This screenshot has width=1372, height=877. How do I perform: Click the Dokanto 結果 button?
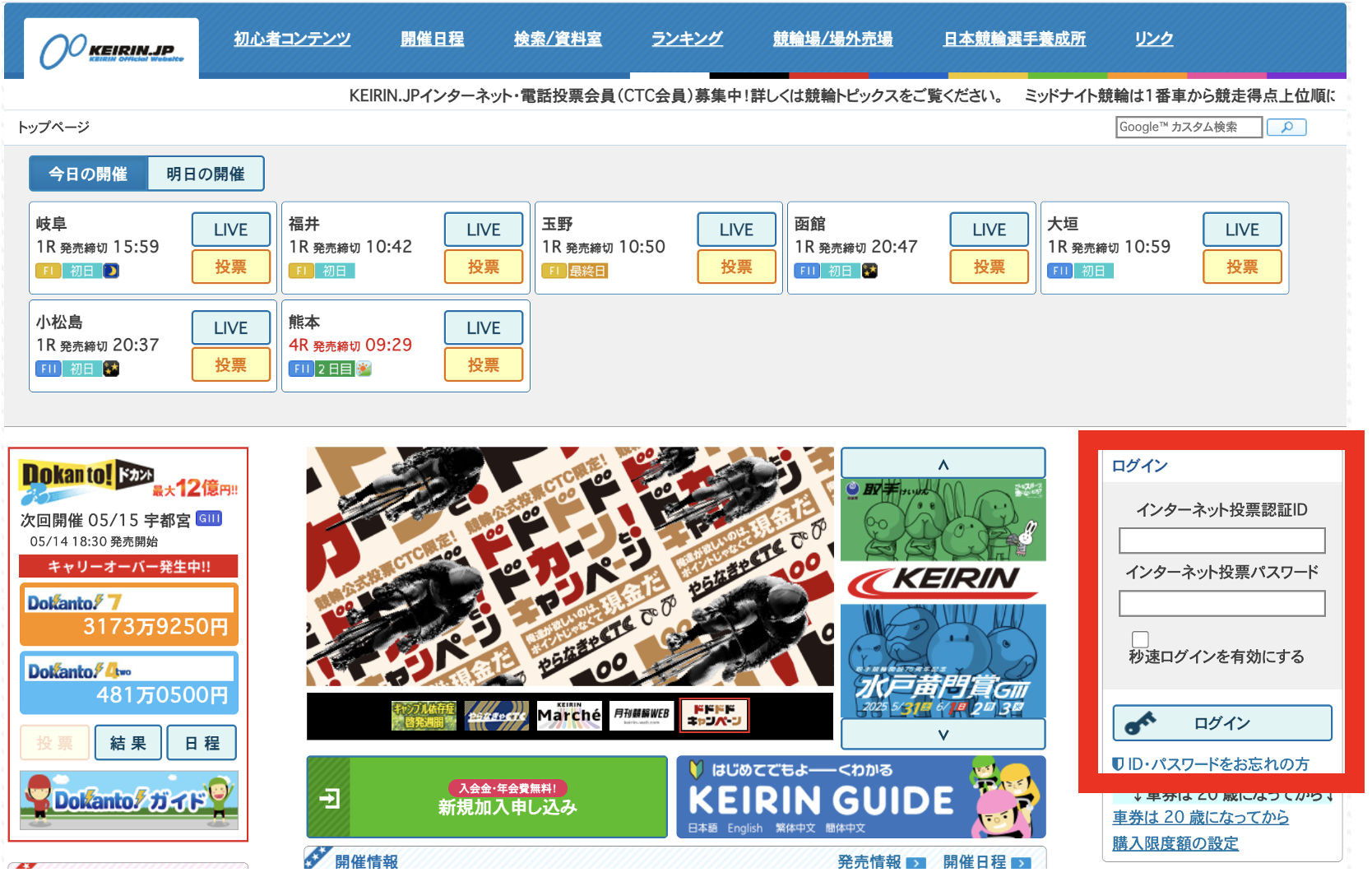coord(128,743)
